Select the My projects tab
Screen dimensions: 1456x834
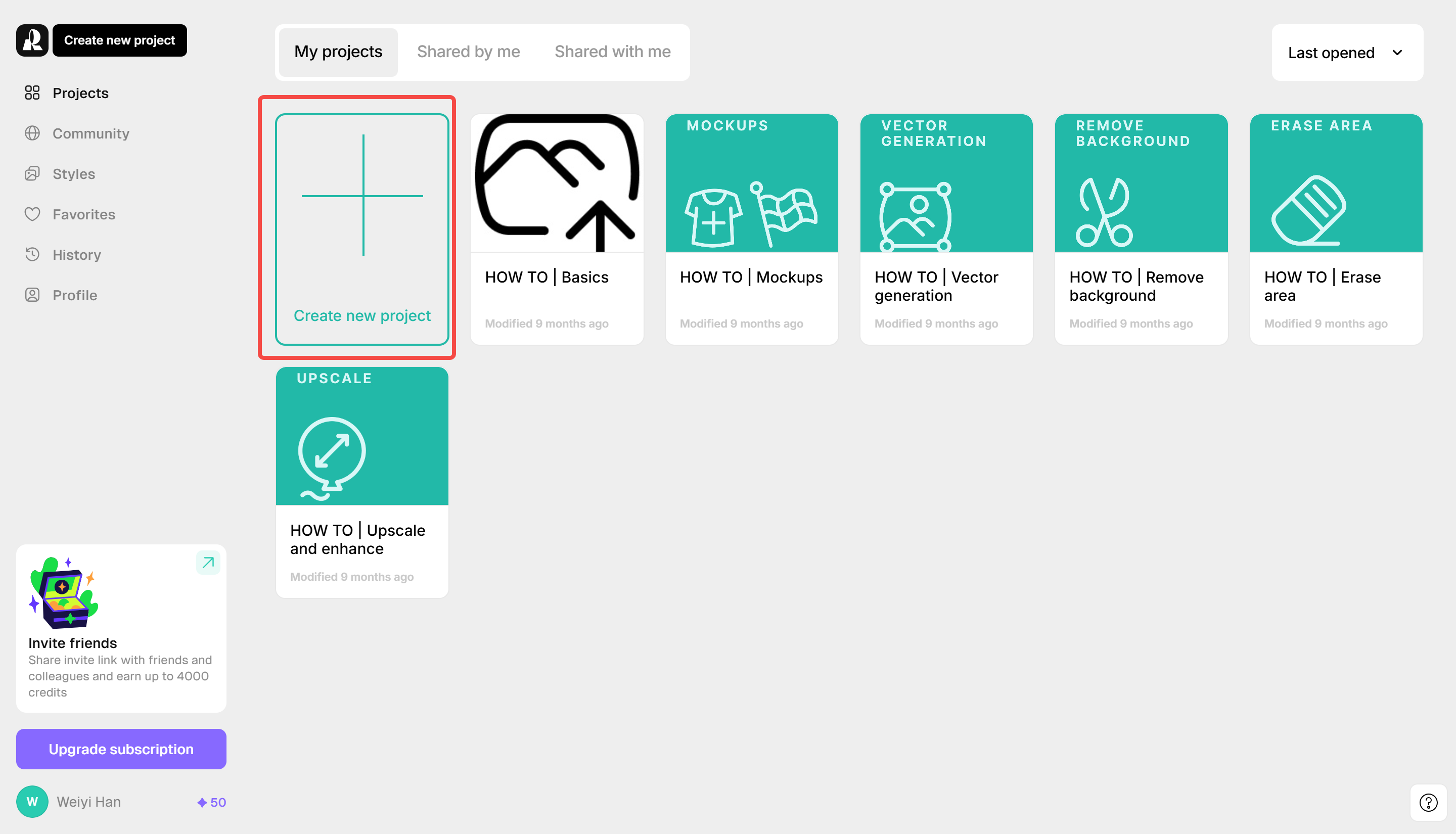tap(338, 52)
